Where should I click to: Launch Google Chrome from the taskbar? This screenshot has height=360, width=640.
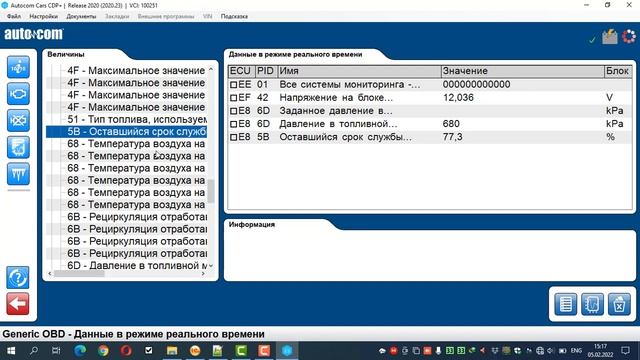(103, 351)
